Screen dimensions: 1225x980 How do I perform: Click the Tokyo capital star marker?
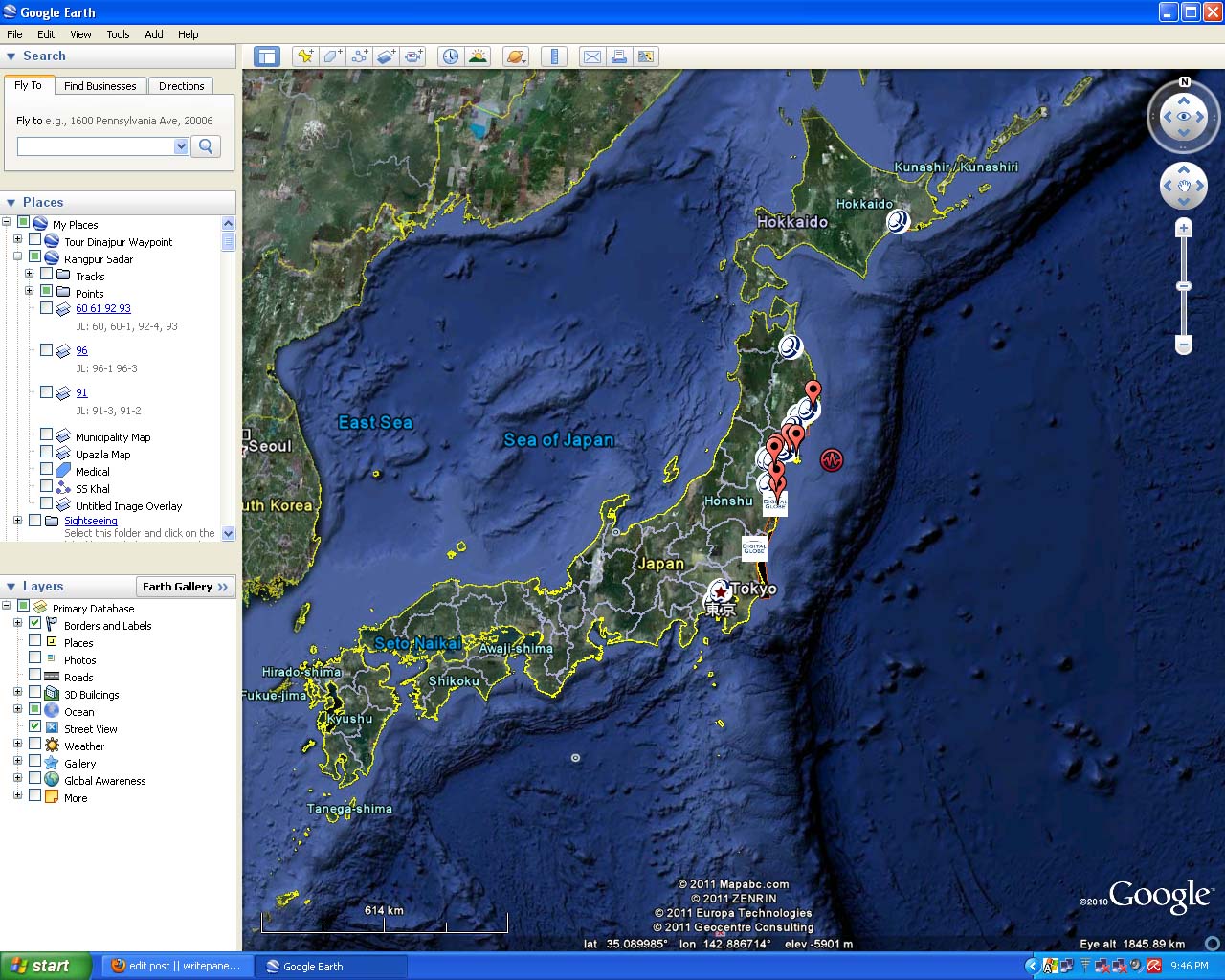[x=720, y=591]
